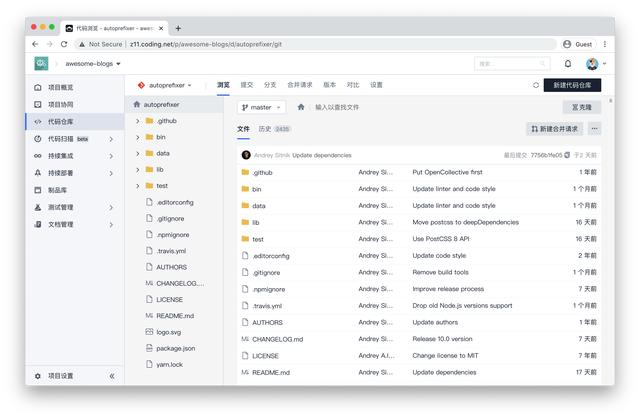The height and width of the screenshot is (419, 640).
Task: Open 项目设置 at sidebar bottom
Action: tap(60, 376)
